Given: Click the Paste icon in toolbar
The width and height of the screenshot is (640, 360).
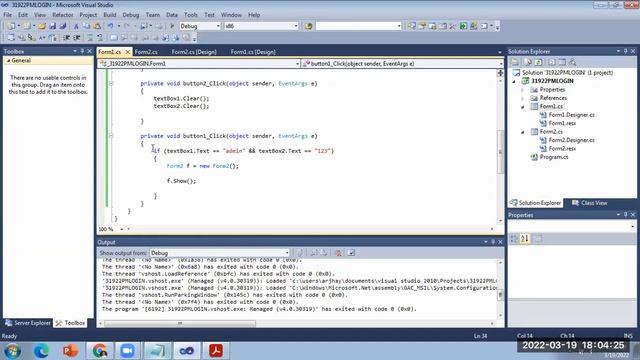Looking at the screenshot, I should point(97,26).
